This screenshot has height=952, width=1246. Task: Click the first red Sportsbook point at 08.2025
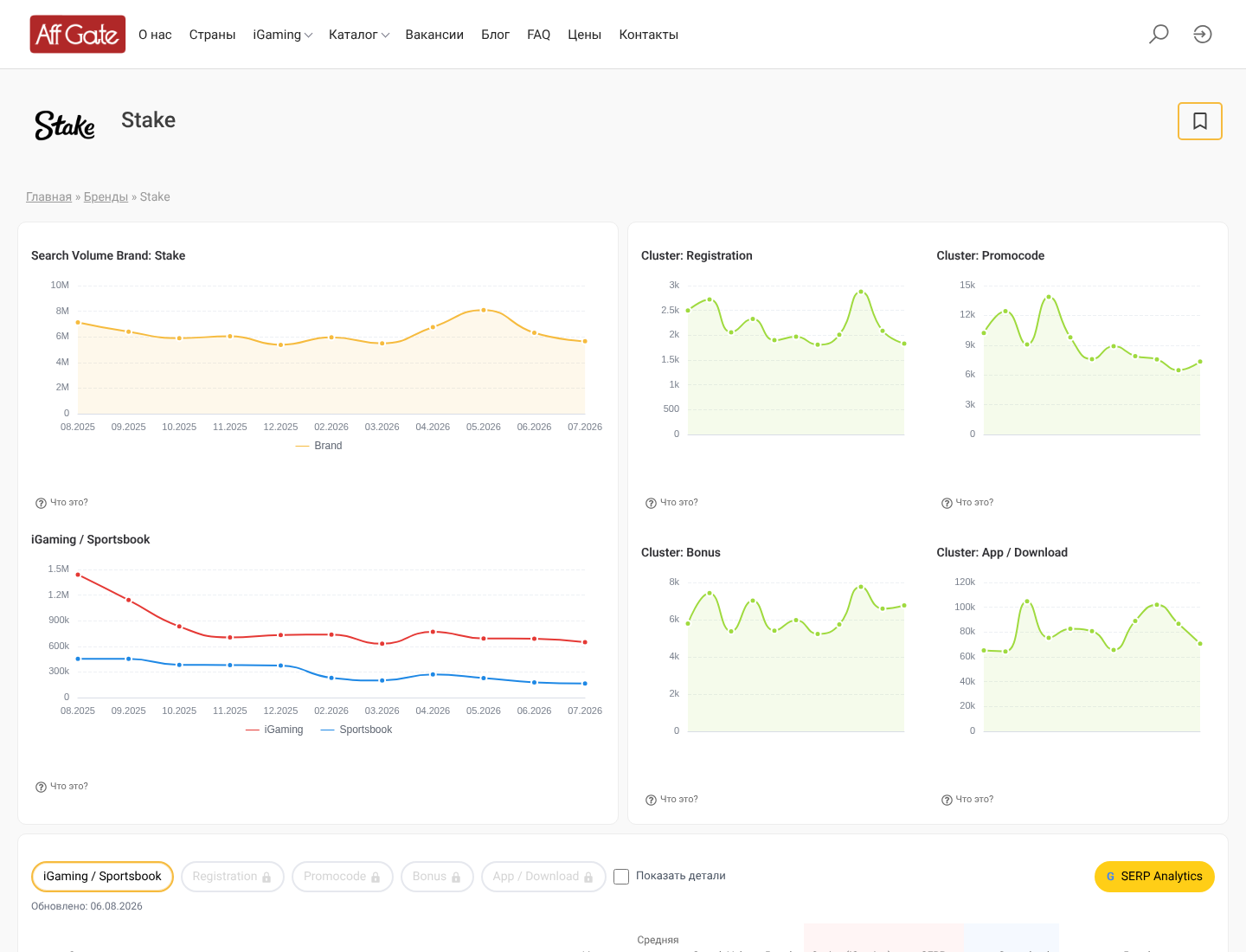pos(78,575)
